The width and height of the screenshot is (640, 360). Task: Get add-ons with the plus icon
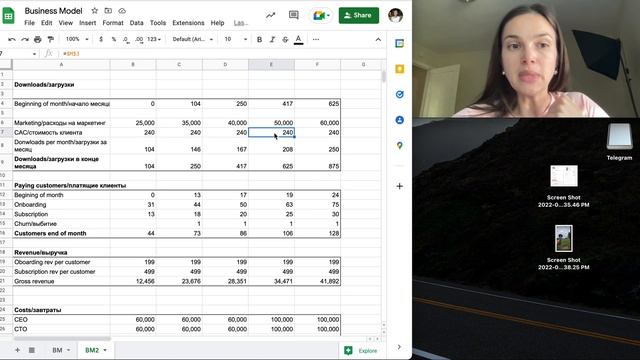click(400, 186)
